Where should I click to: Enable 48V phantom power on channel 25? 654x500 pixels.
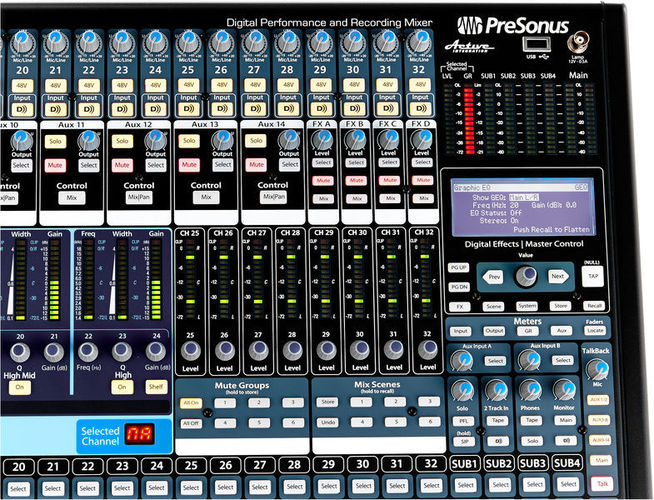pos(189,85)
